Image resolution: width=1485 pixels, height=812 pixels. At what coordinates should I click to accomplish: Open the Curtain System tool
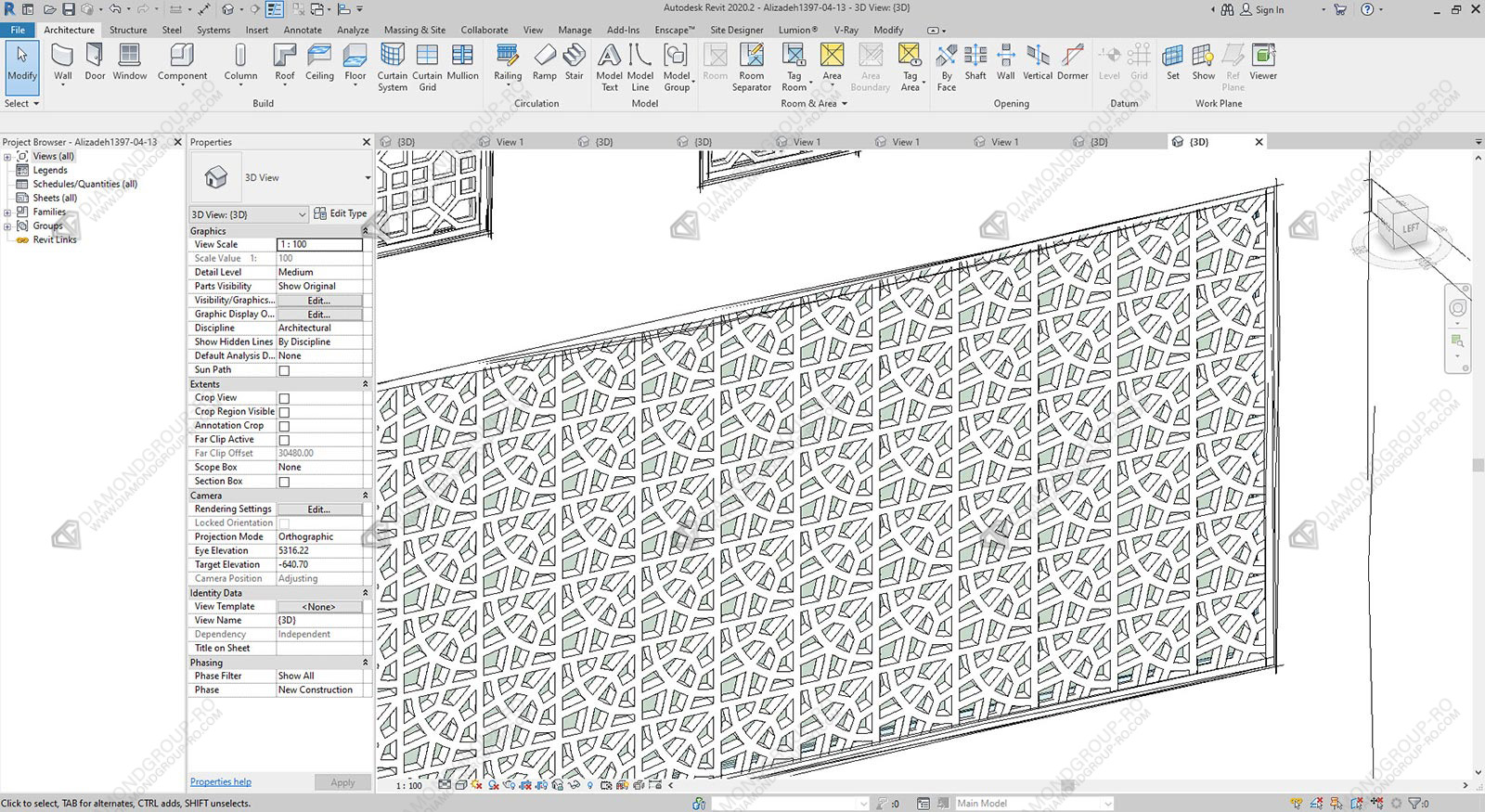[x=392, y=67]
